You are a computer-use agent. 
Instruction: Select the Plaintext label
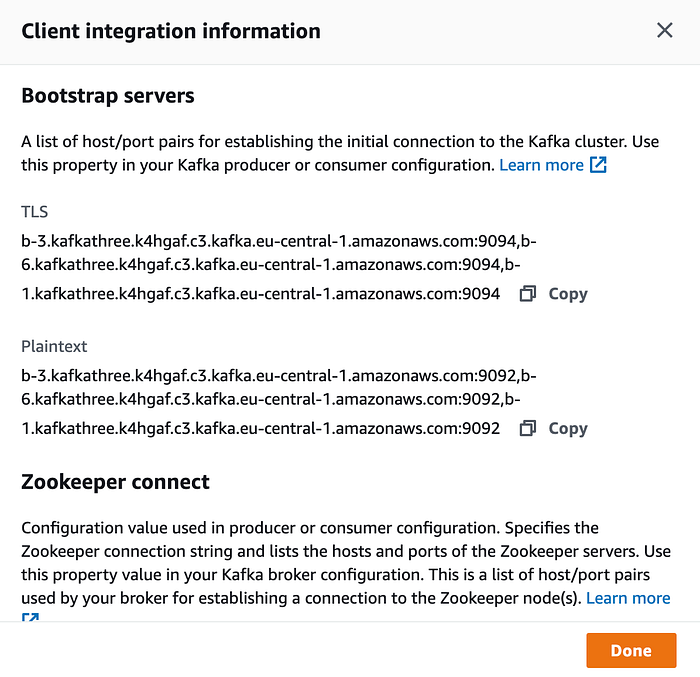pos(54,346)
